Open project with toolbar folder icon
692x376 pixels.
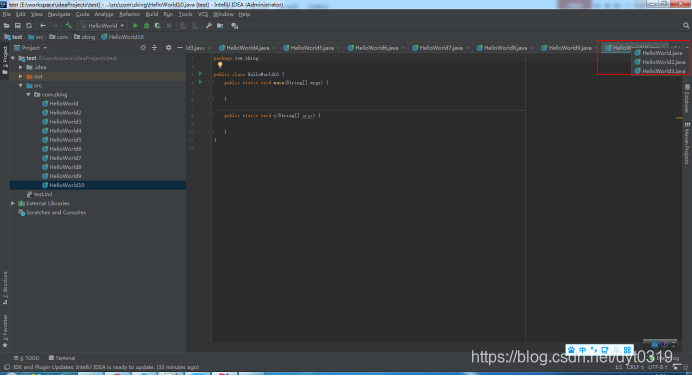pyautogui.click(x=6, y=26)
